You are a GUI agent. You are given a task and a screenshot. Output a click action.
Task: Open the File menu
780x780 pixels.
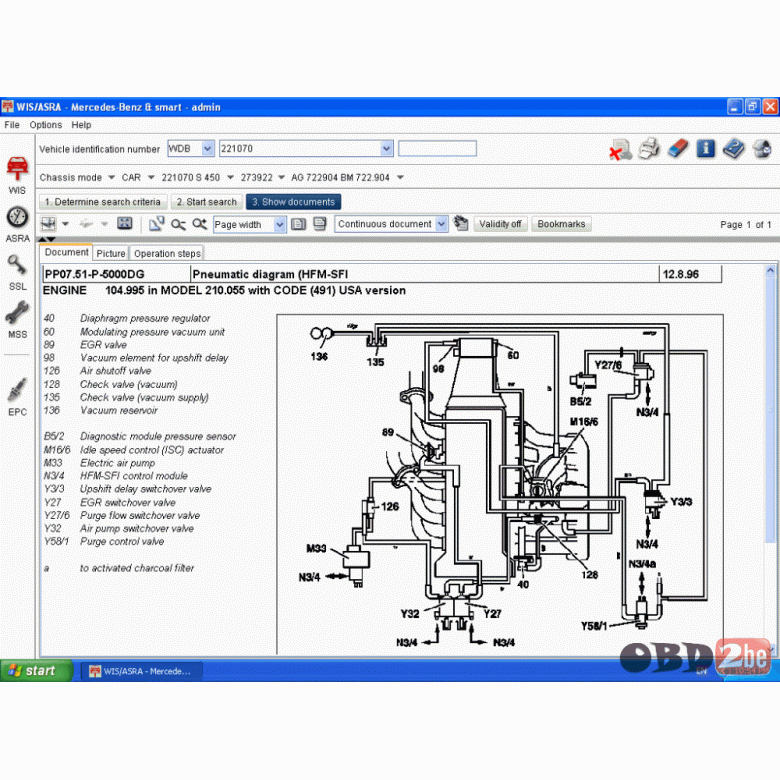[12, 125]
